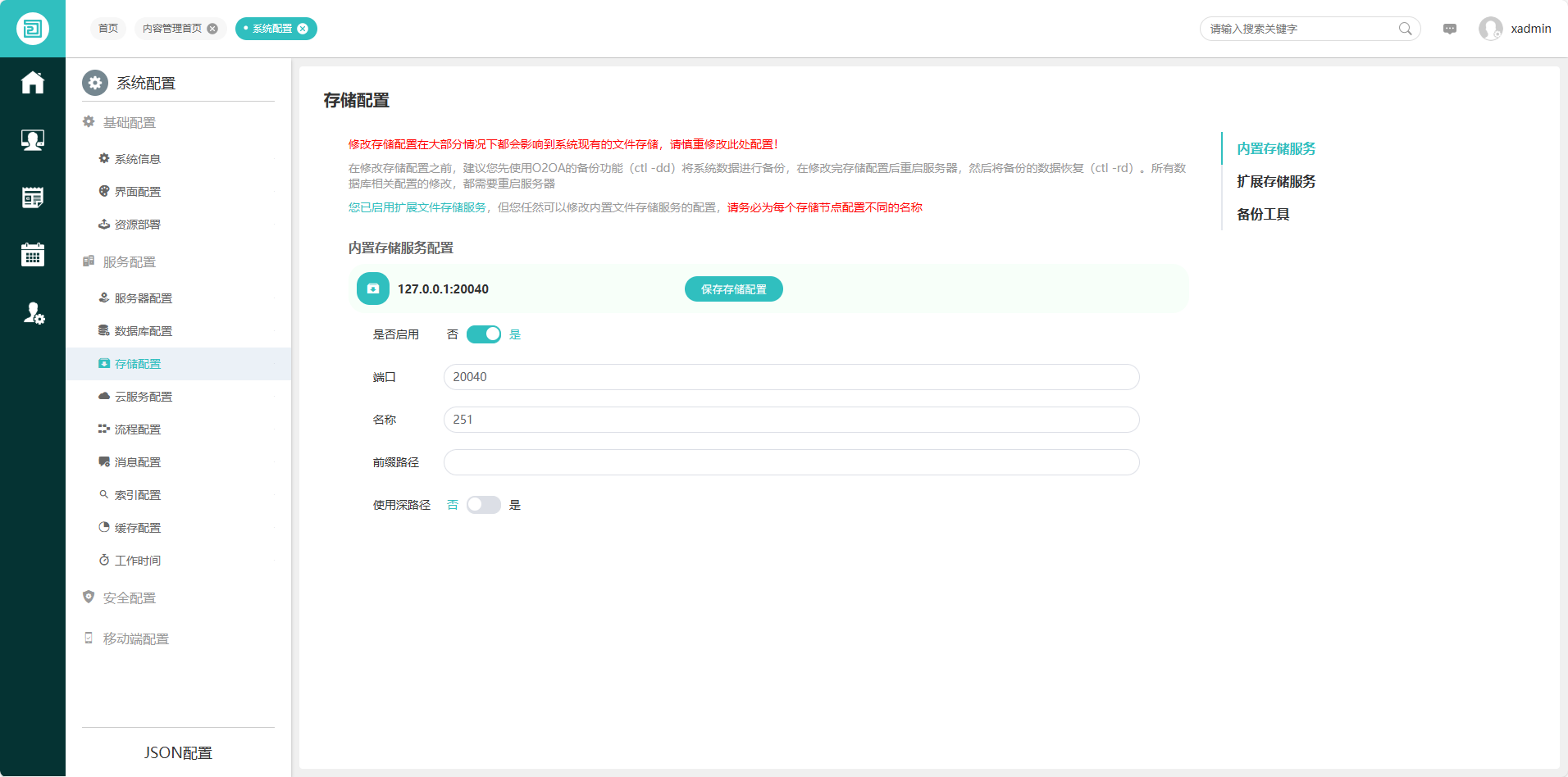This screenshot has width=1568, height=777.
Task: Open the user-with-gear icon in dark sidebar
Action: (x=33, y=312)
